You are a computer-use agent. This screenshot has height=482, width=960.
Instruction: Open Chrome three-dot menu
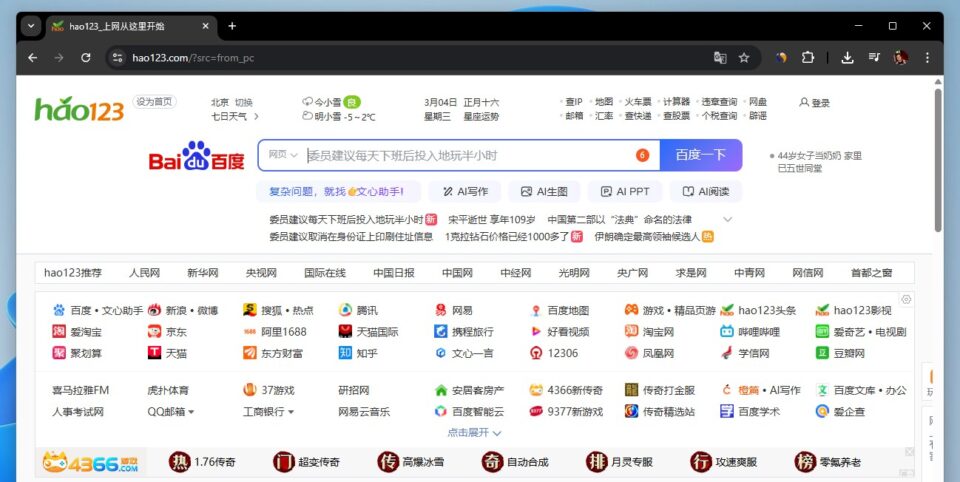pos(927,58)
